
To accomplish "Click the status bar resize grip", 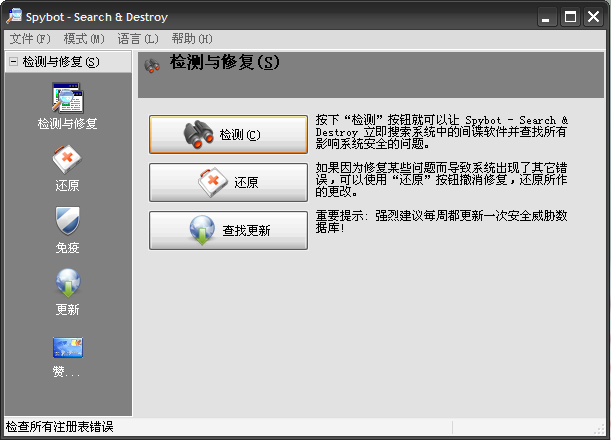I will [x=599, y=429].
